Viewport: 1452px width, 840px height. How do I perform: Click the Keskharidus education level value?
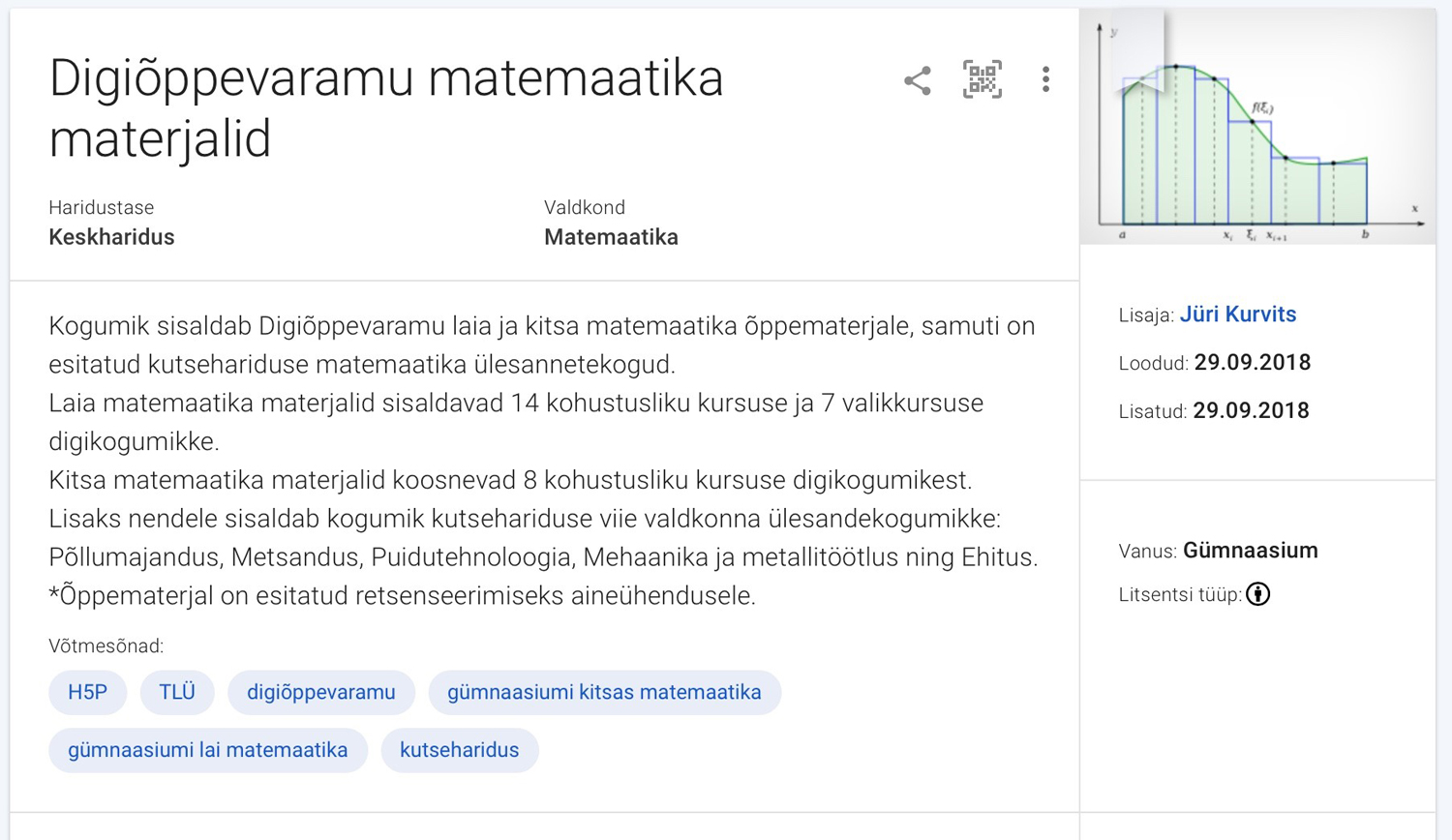pos(111,237)
